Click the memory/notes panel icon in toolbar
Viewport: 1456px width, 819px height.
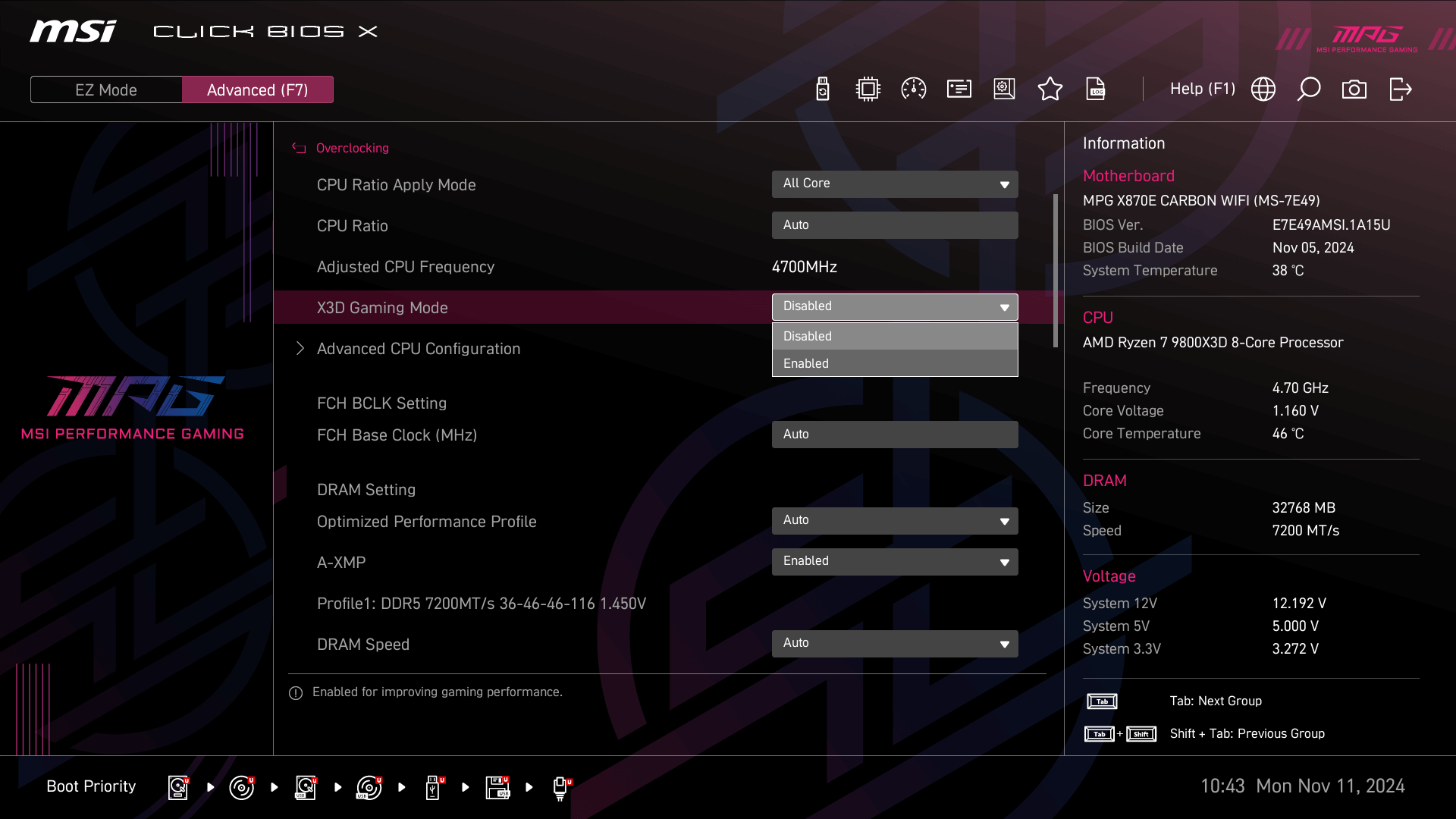(959, 89)
